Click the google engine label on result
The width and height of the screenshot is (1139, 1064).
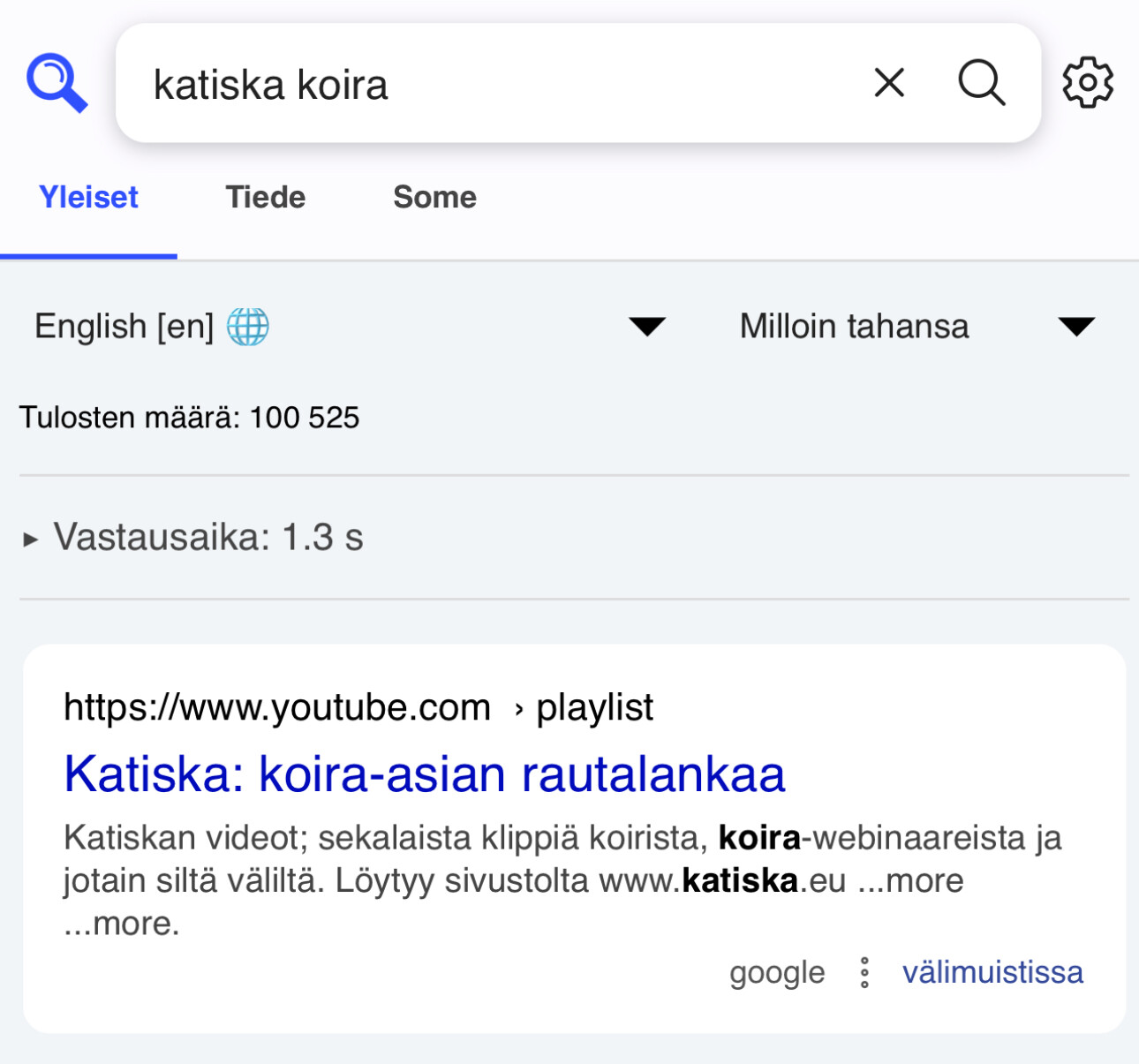click(777, 972)
